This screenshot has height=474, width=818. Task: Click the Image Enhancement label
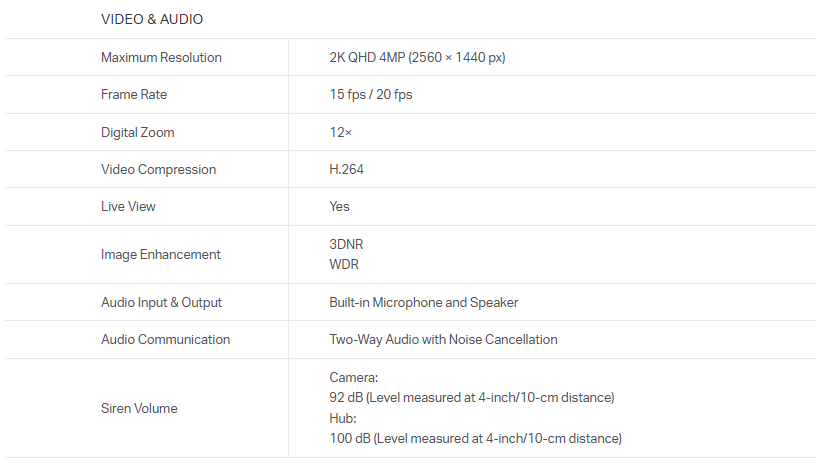161,254
